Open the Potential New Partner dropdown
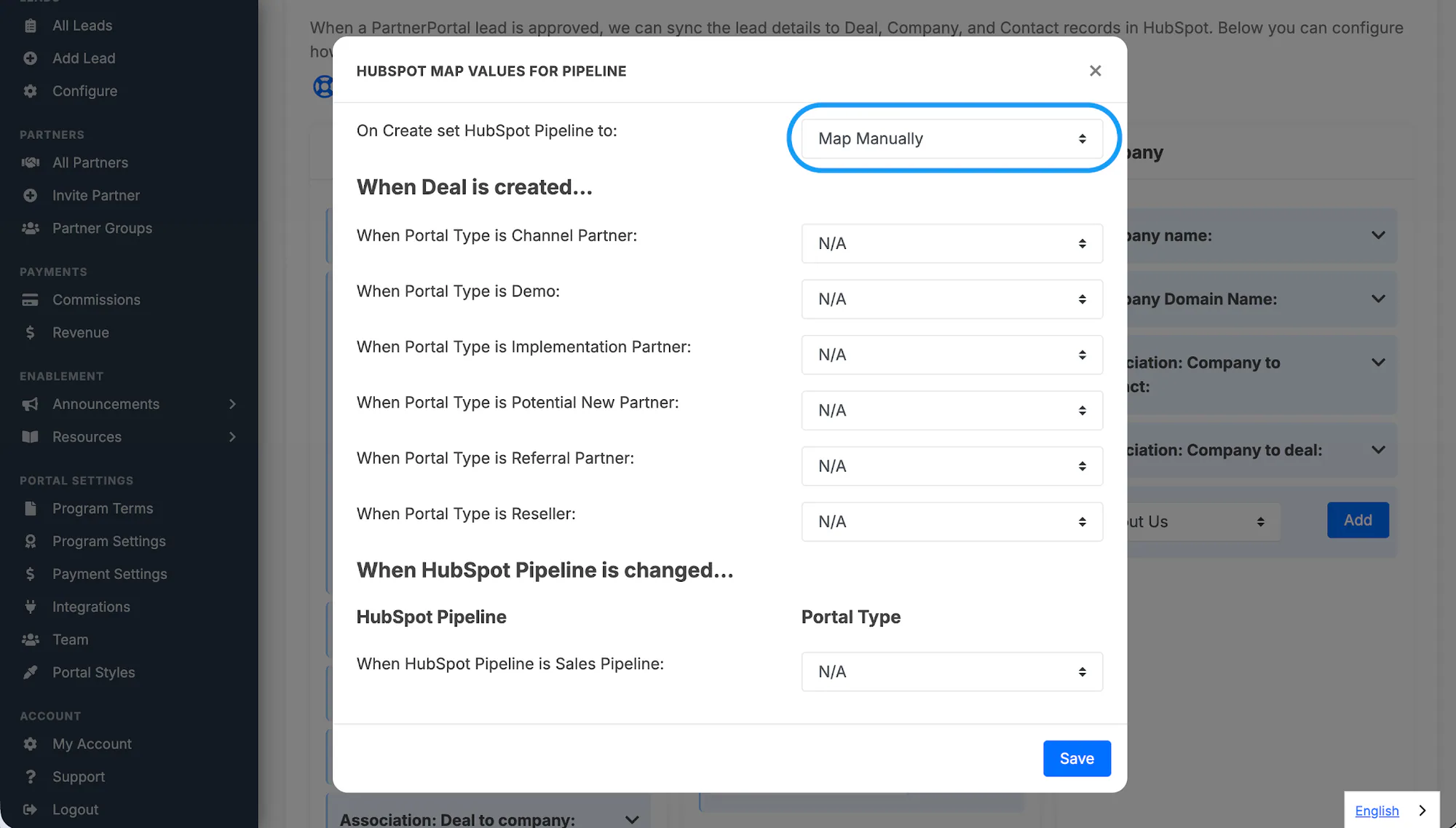The width and height of the screenshot is (1456, 828). click(x=951, y=410)
